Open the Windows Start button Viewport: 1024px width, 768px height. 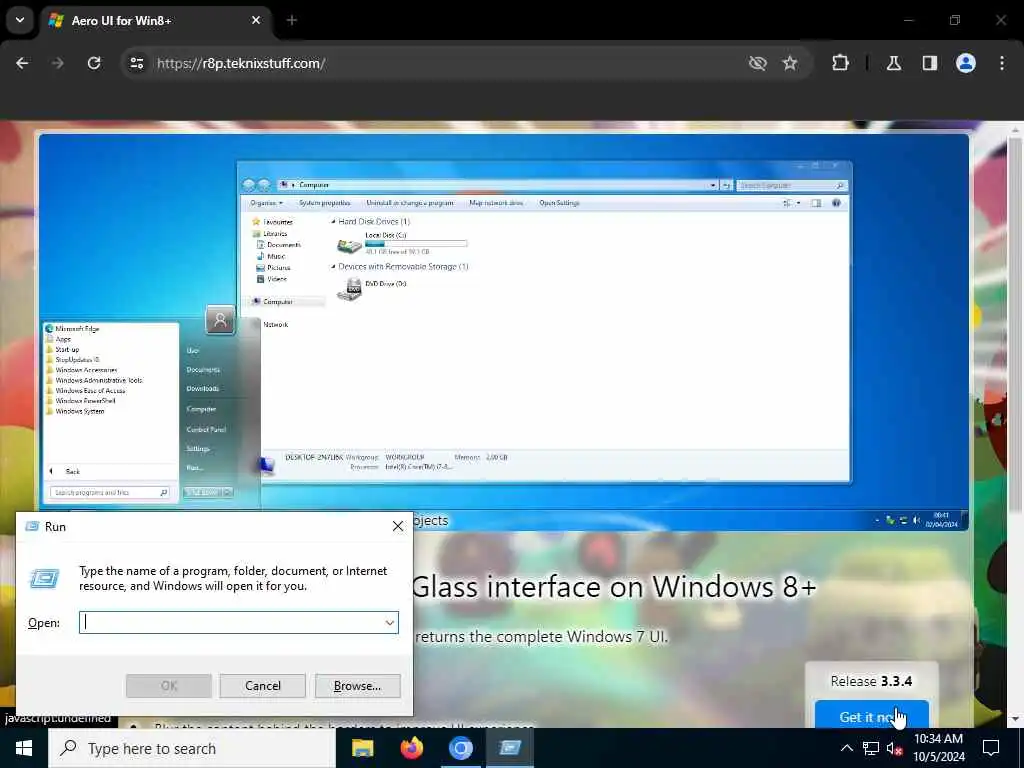tap(24, 748)
